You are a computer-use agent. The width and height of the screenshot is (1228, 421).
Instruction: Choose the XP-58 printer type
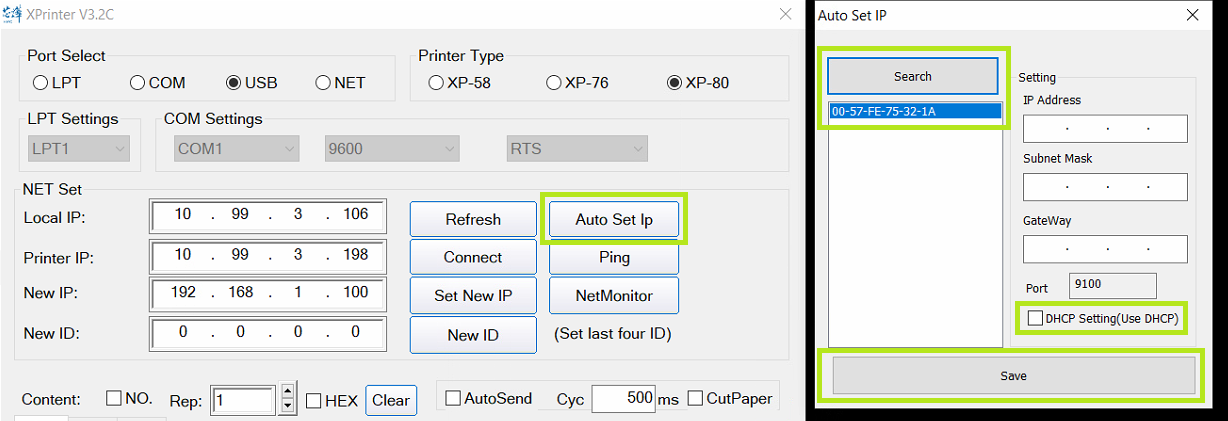tap(436, 83)
